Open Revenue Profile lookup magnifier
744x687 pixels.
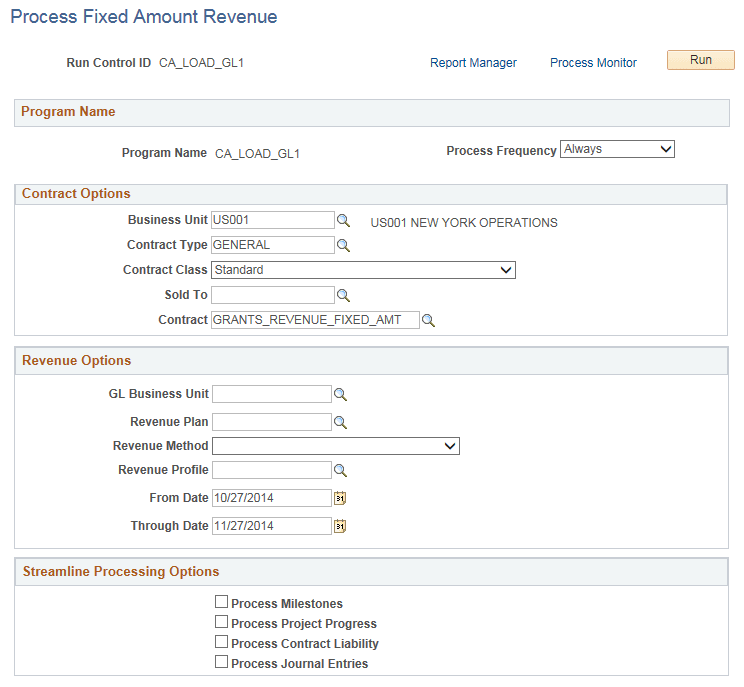[x=340, y=470]
